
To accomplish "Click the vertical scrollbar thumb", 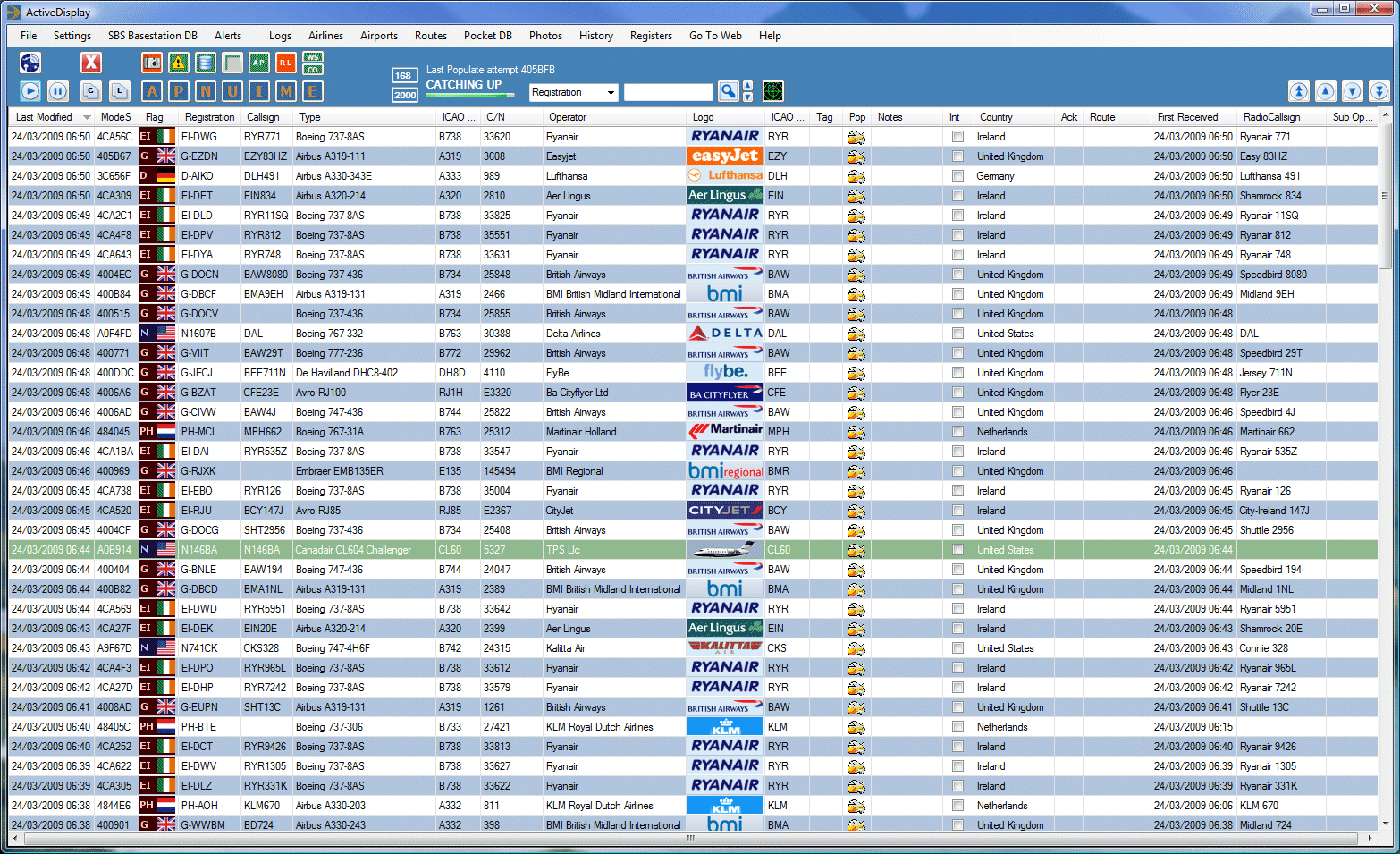I will coord(1385,195).
